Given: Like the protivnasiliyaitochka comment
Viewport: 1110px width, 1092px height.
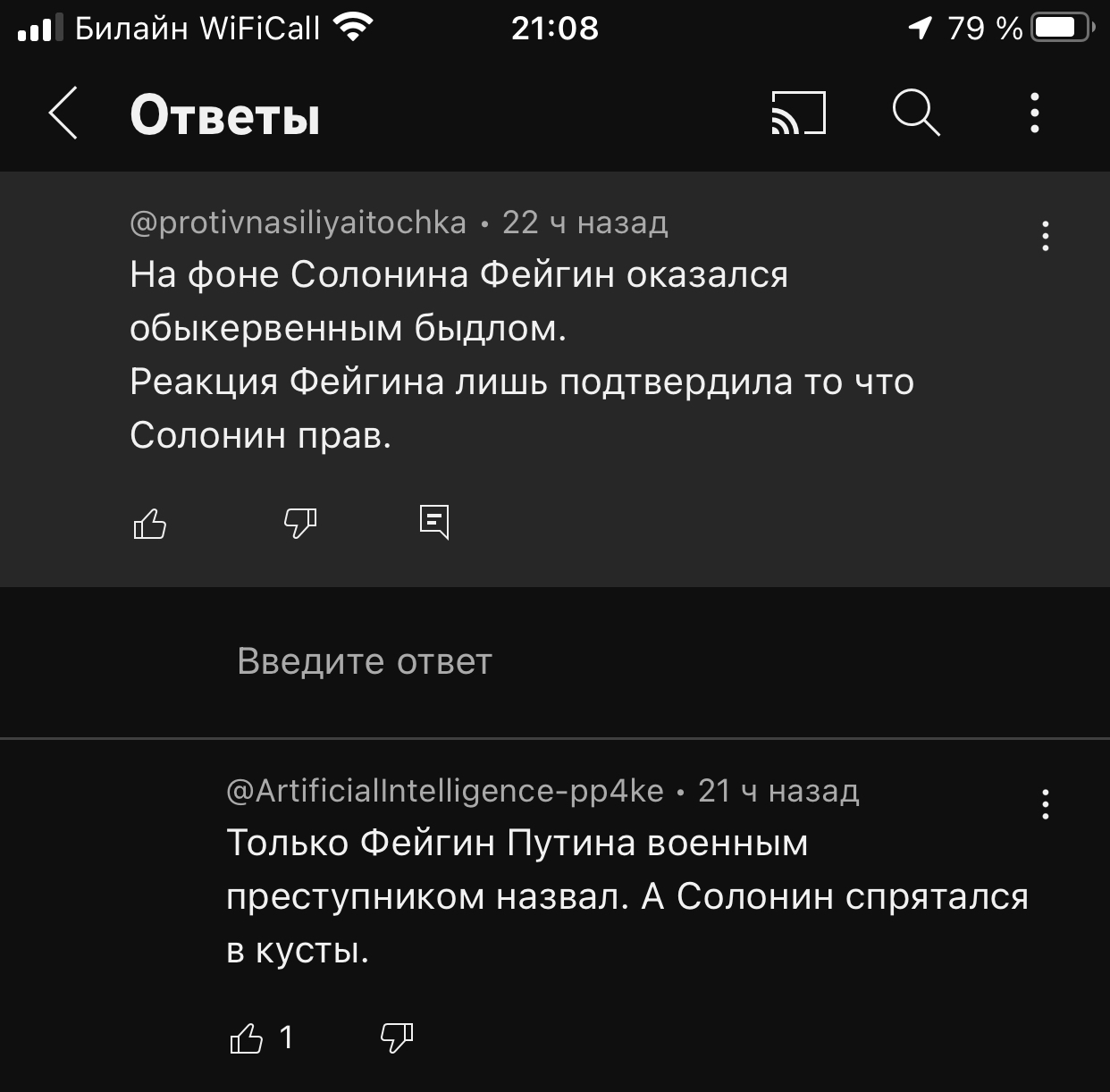Looking at the screenshot, I should pyautogui.click(x=149, y=523).
